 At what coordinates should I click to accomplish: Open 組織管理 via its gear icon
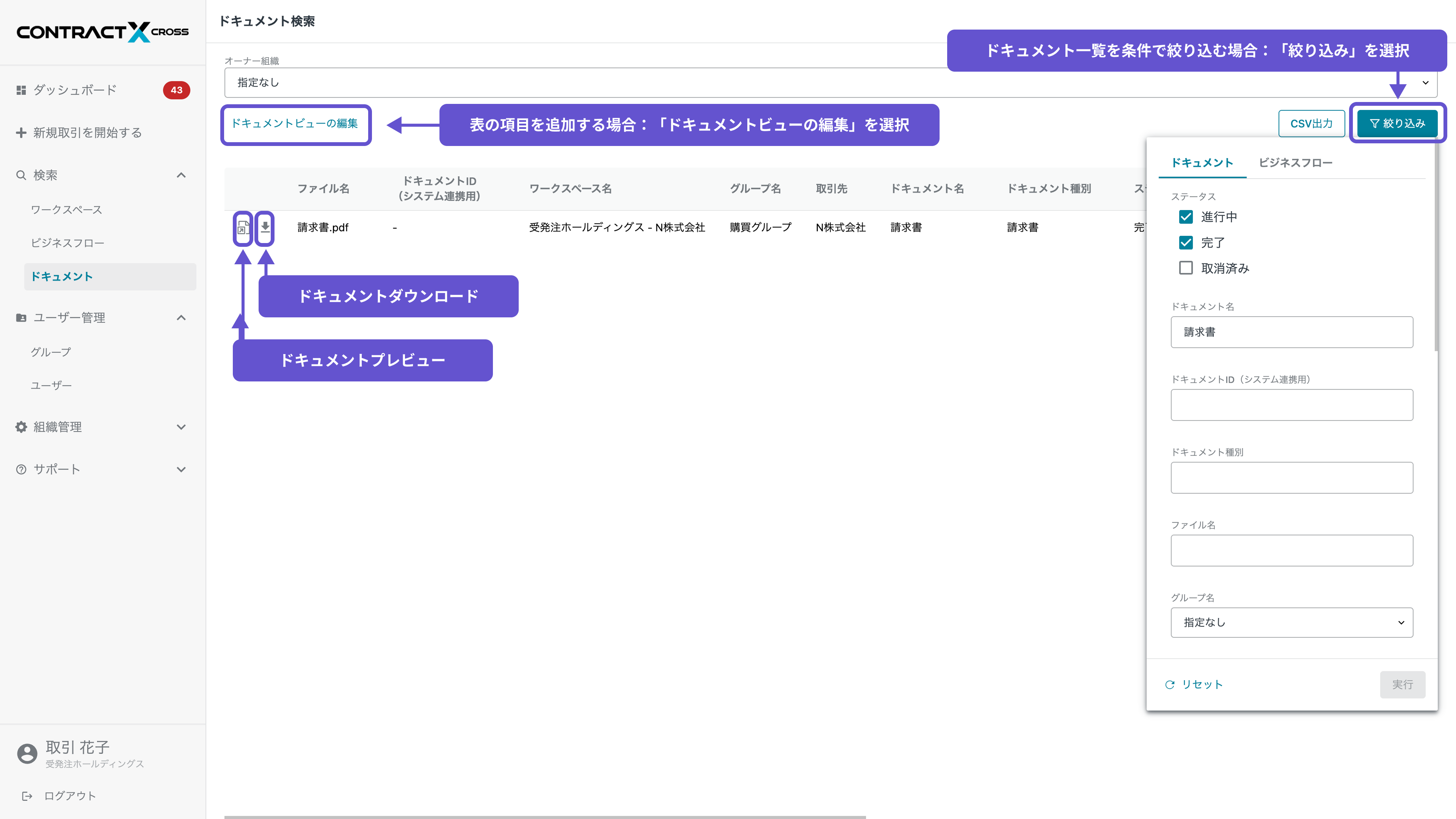tap(20, 427)
